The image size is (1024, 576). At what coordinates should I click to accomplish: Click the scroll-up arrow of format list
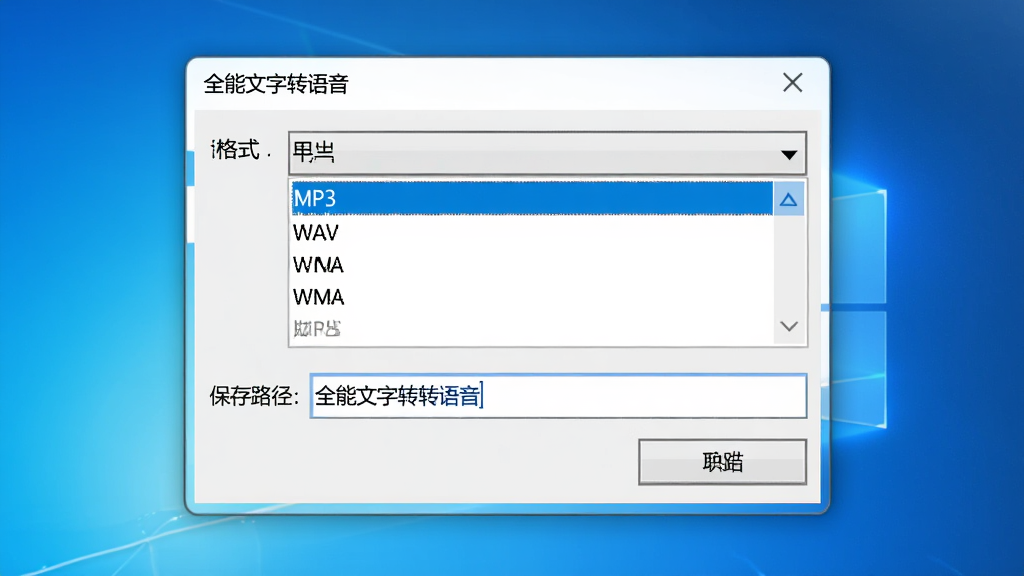788,199
